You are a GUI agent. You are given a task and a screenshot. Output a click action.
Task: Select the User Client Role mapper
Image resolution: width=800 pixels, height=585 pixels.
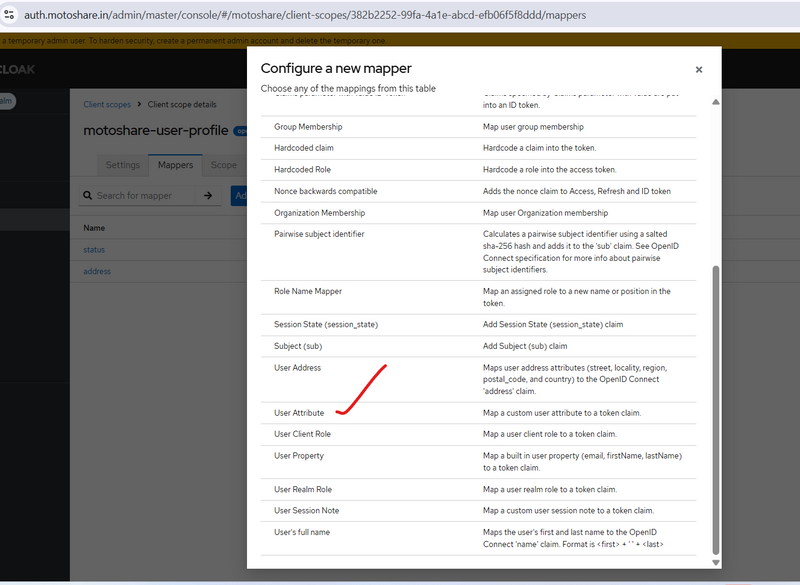tap(302, 434)
